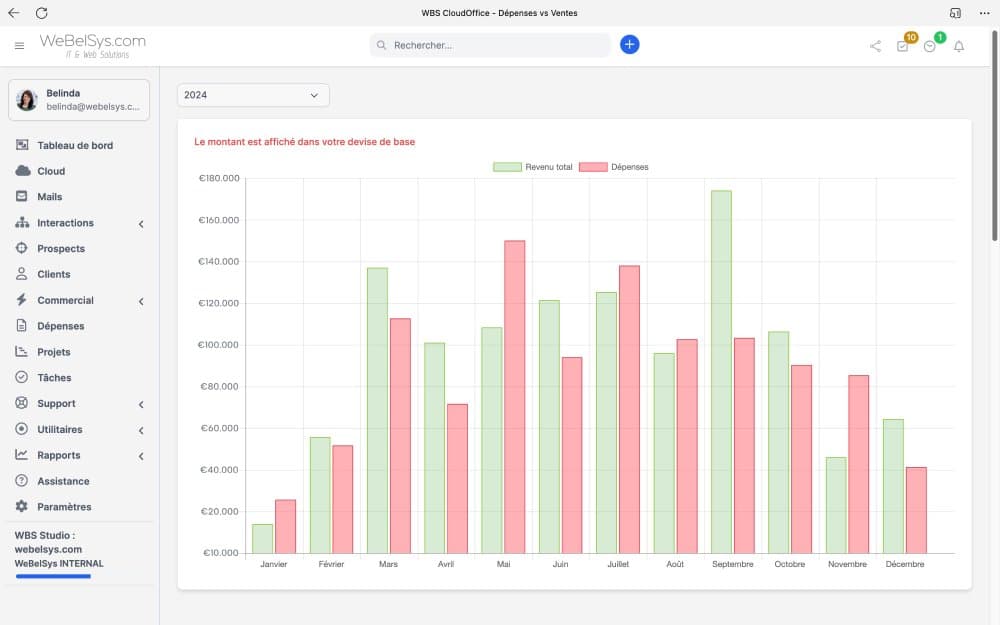Toggle Revenu total legend series

click(533, 167)
